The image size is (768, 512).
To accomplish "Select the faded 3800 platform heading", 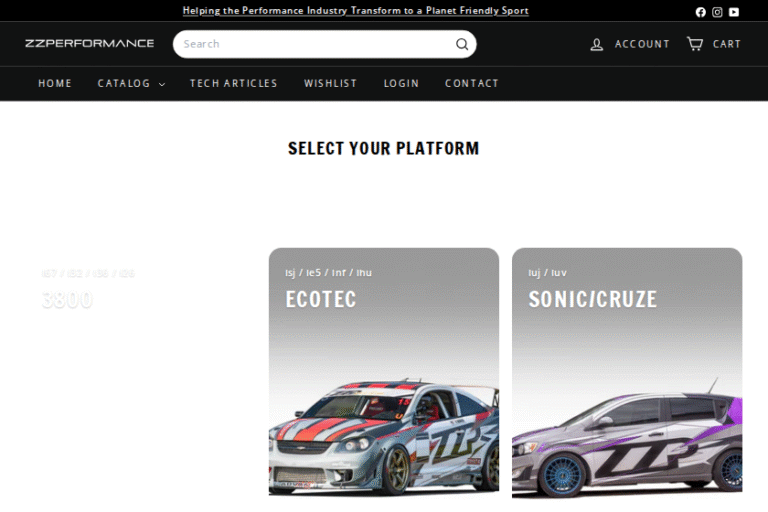I will point(67,299).
